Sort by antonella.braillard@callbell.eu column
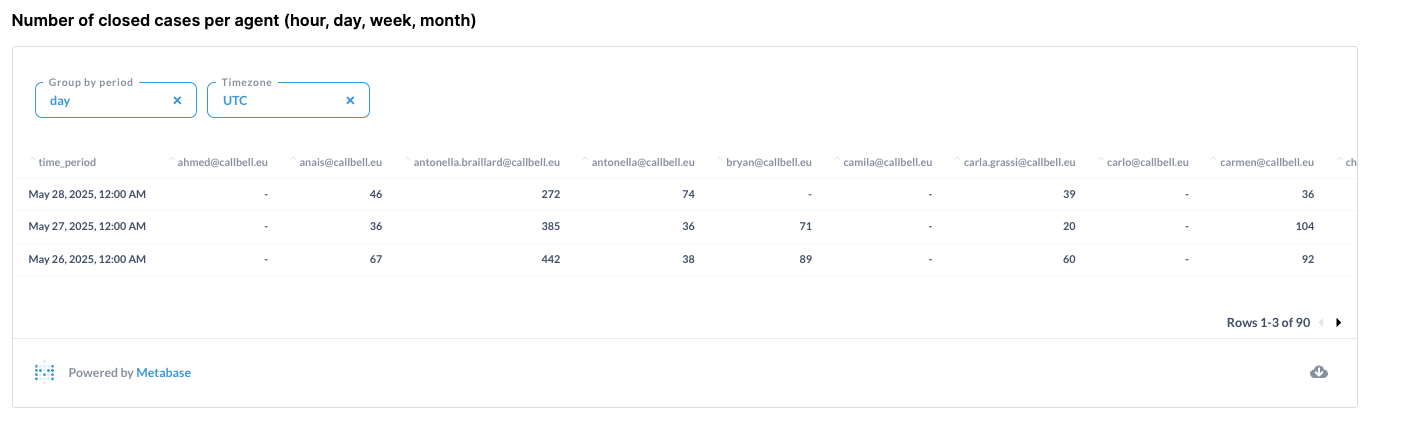Image resolution: width=1402 pixels, height=423 pixels. tap(486, 161)
